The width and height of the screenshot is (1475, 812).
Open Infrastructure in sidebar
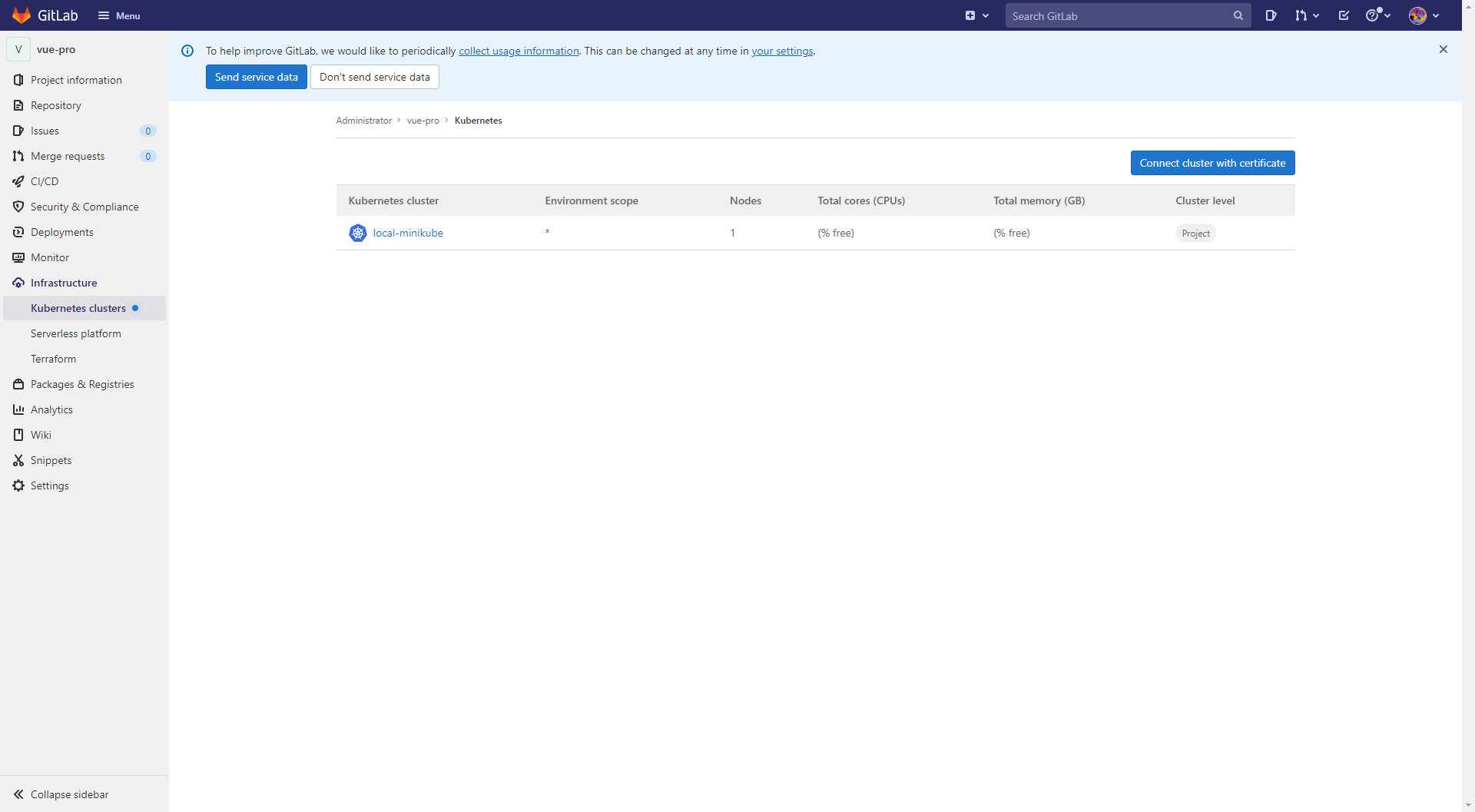click(85, 283)
